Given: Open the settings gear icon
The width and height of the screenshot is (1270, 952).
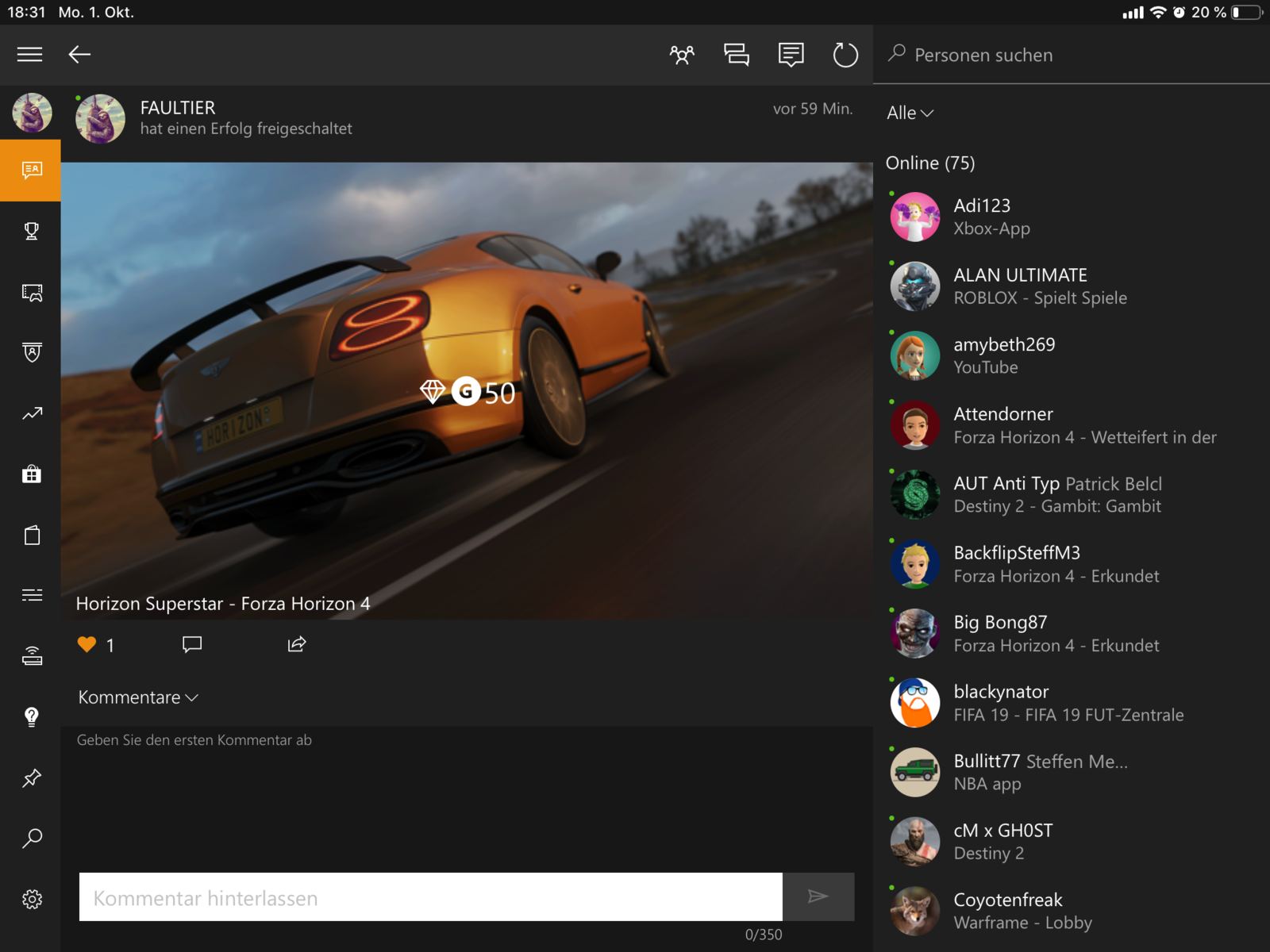Looking at the screenshot, I should point(32,900).
